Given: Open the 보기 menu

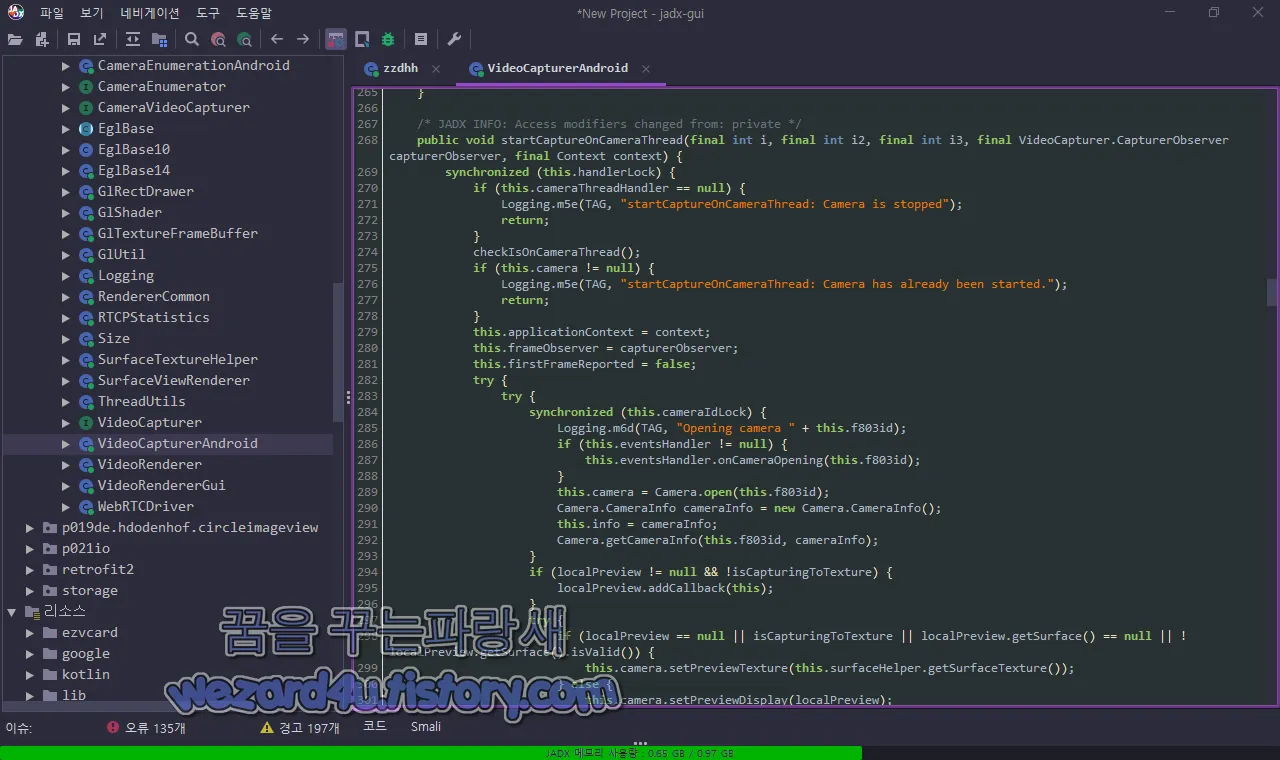Looking at the screenshot, I should click(x=92, y=13).
